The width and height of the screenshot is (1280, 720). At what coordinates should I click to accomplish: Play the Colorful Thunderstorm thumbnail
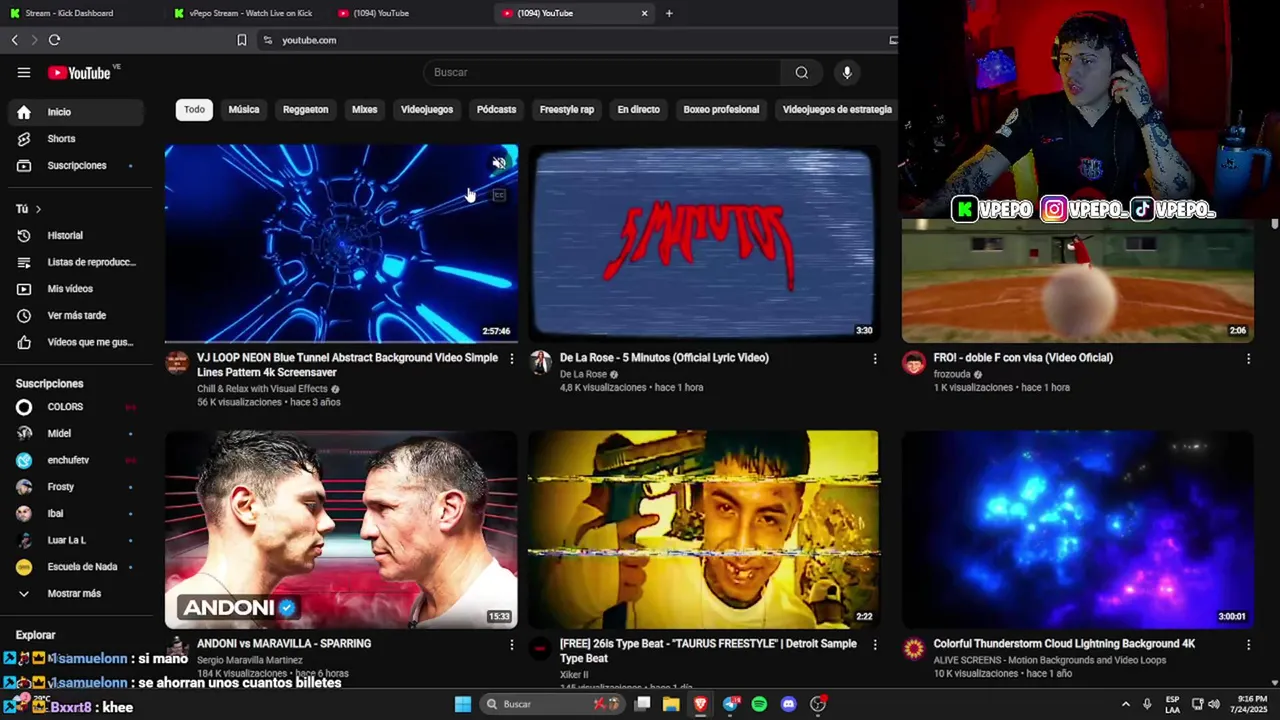coord(1078,529)
